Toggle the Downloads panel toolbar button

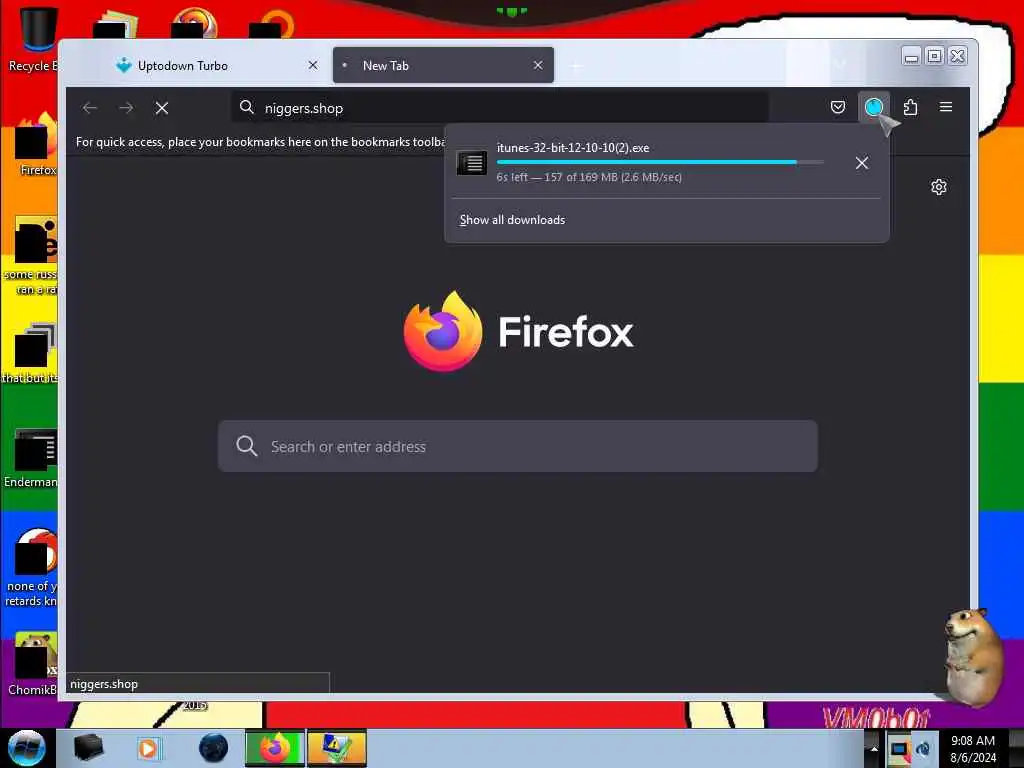point(874,107)
